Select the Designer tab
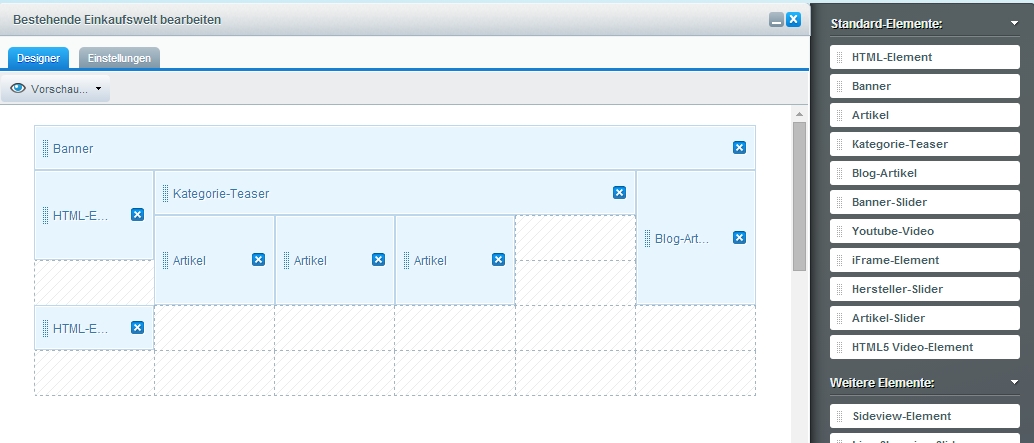 tap(38, 58)
